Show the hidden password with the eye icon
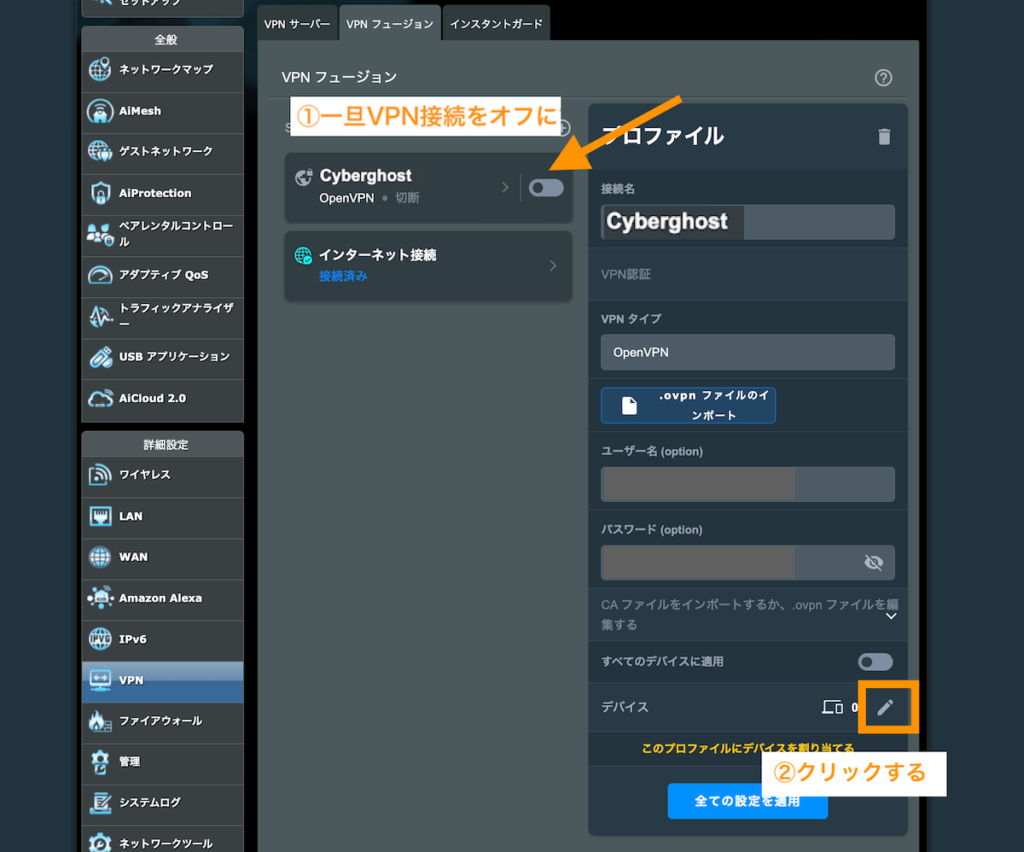Screen dimensions: 1024x852 click(873, 562)
